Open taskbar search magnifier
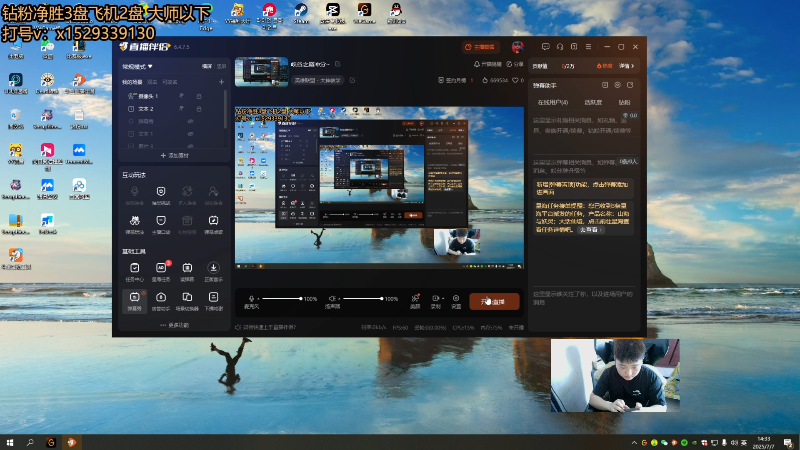 pos(30,442)
